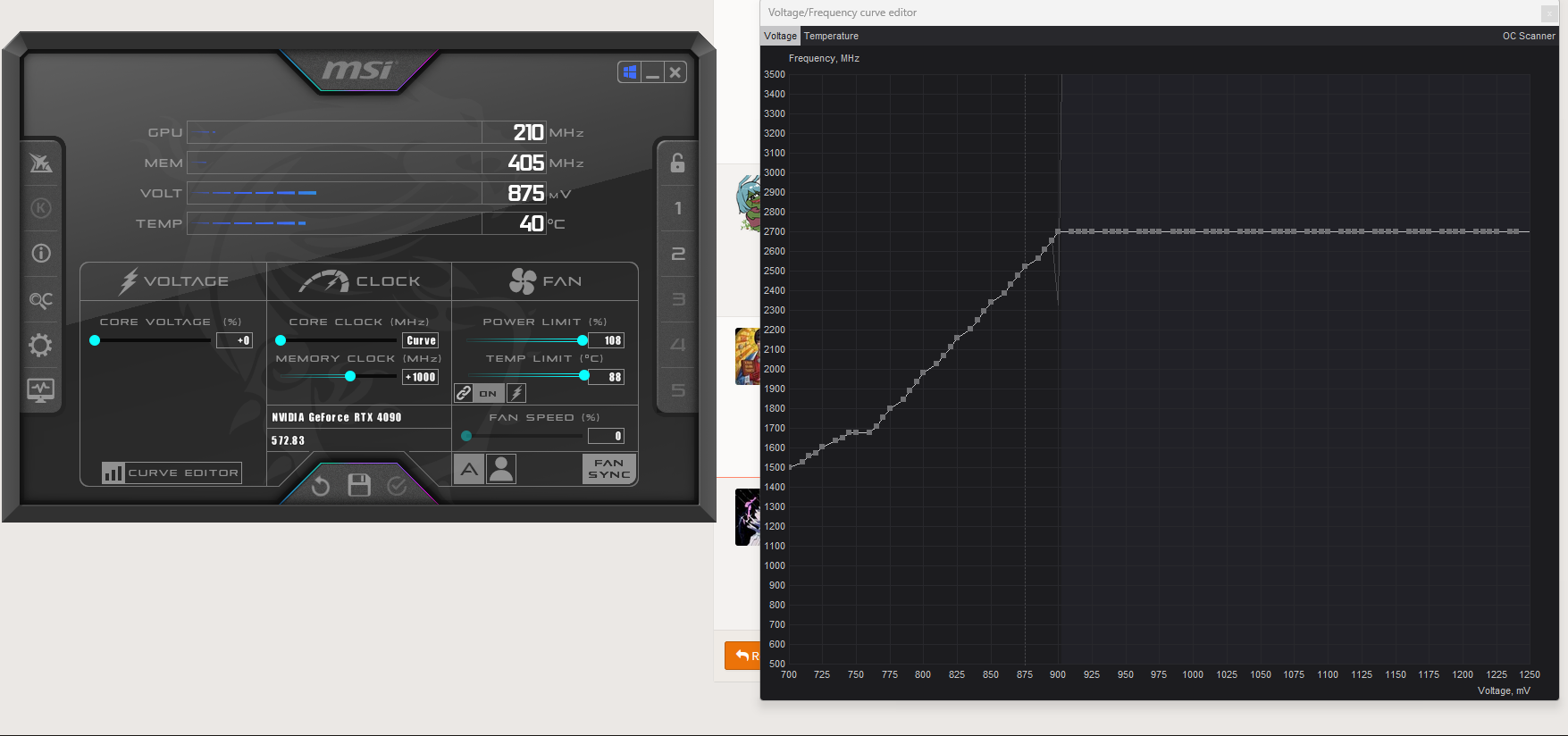Switch to the Temperature tab in curve editor

pyautogui.click(x=831, y=36)
